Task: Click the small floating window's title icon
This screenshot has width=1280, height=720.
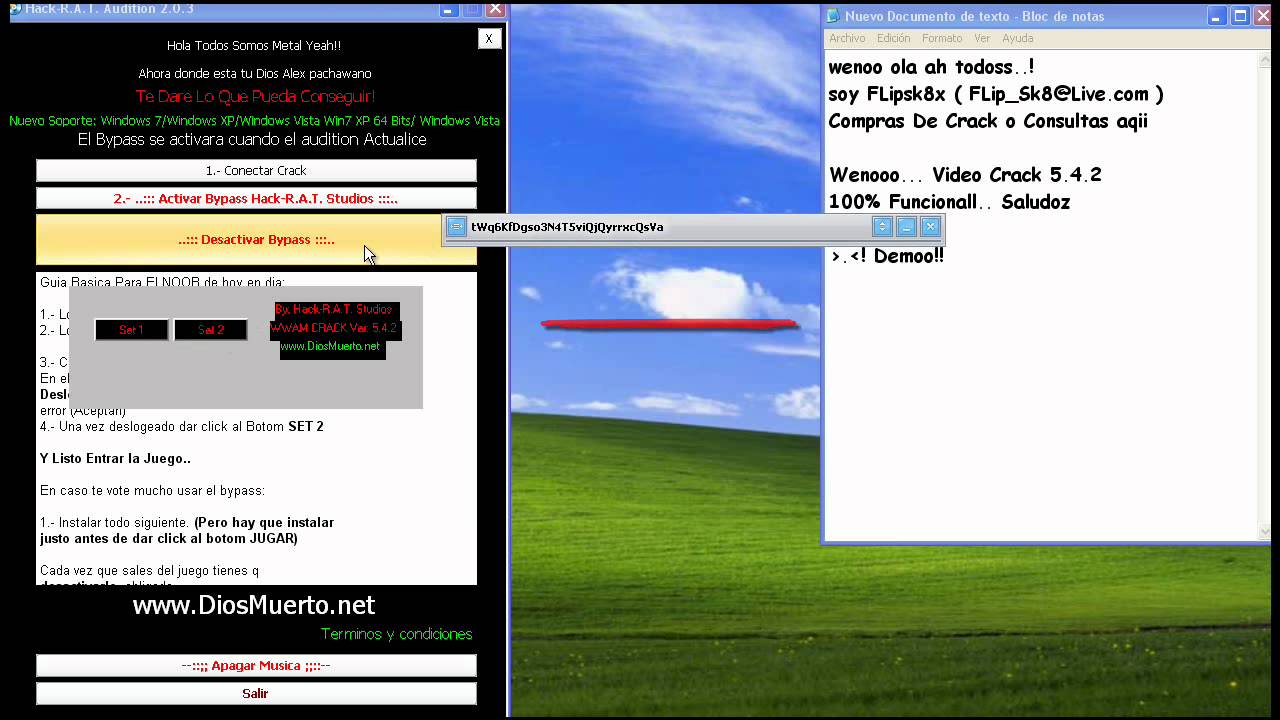Action: coord(456,227)
